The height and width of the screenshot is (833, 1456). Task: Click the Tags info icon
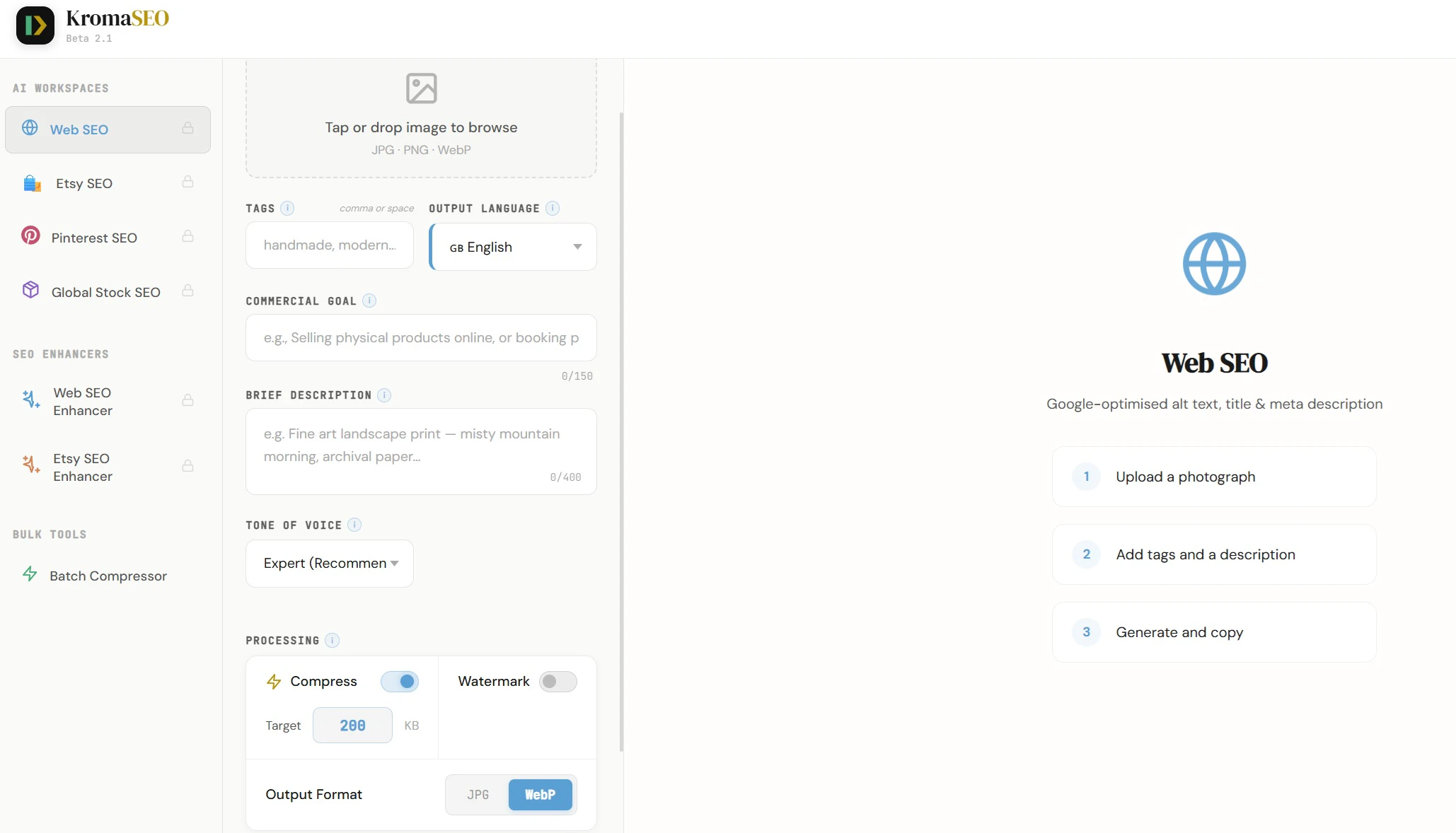pos(287,208)
